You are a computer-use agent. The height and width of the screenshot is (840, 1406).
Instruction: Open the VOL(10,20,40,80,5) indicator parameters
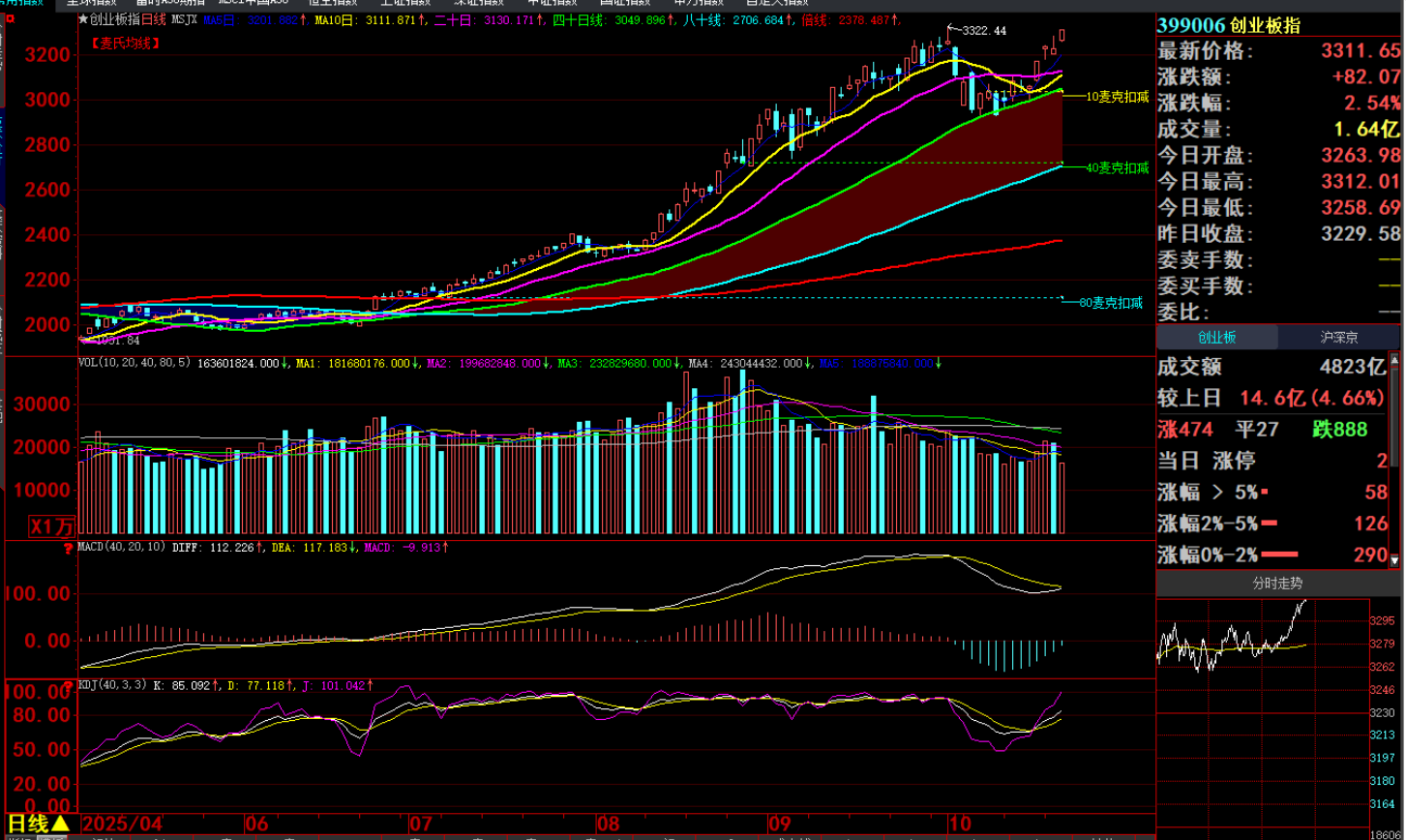pos(136,364)
